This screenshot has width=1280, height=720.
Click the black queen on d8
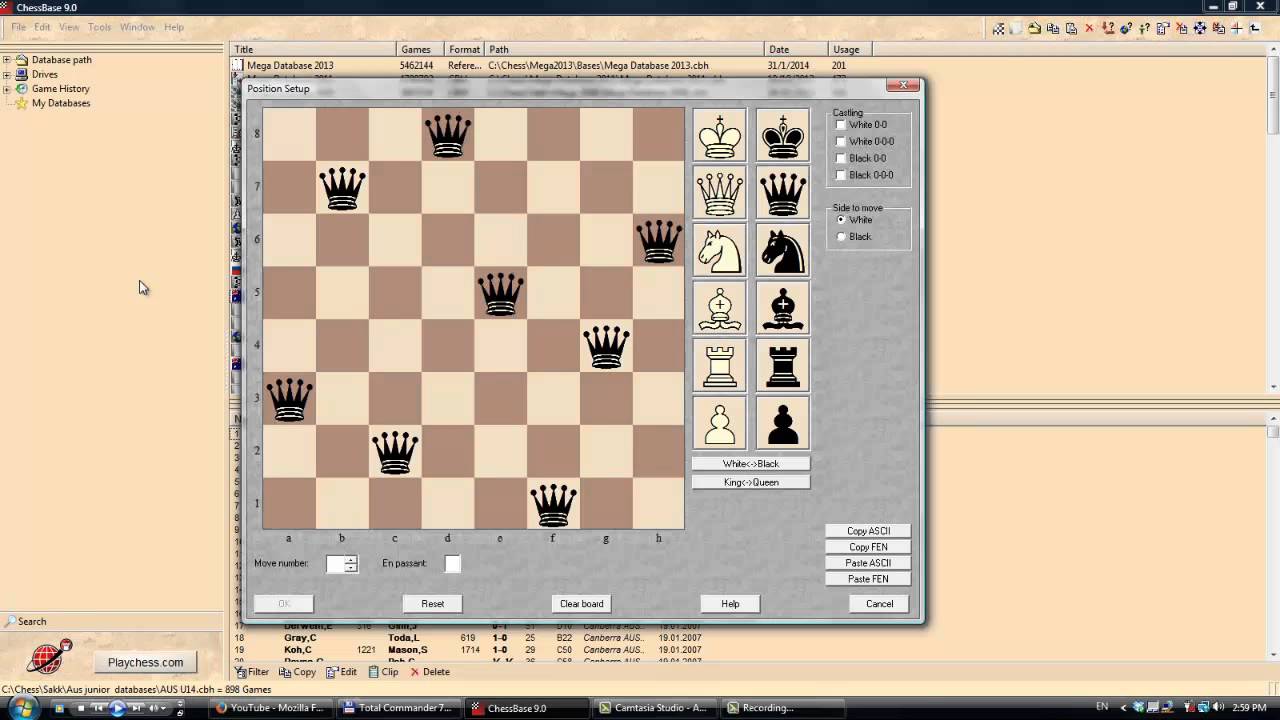447,134
